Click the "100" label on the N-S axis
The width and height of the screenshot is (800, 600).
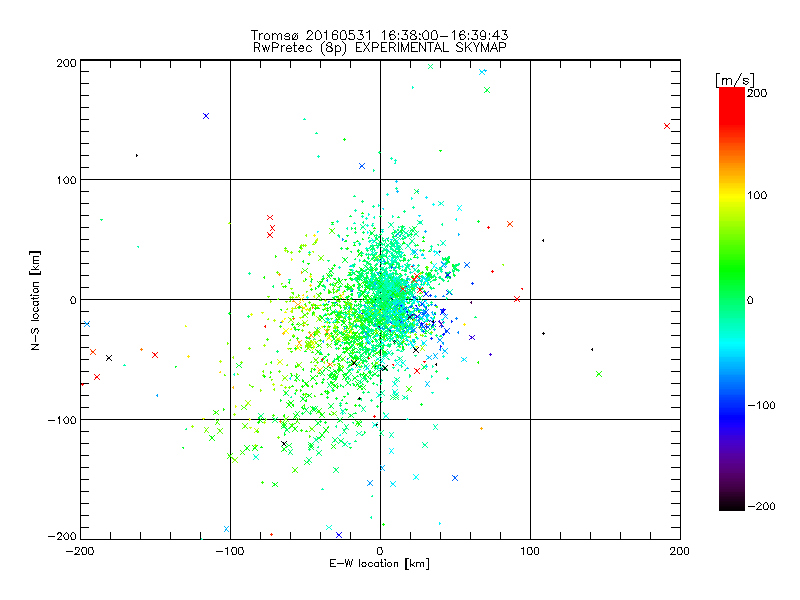[x=66, y=180]
